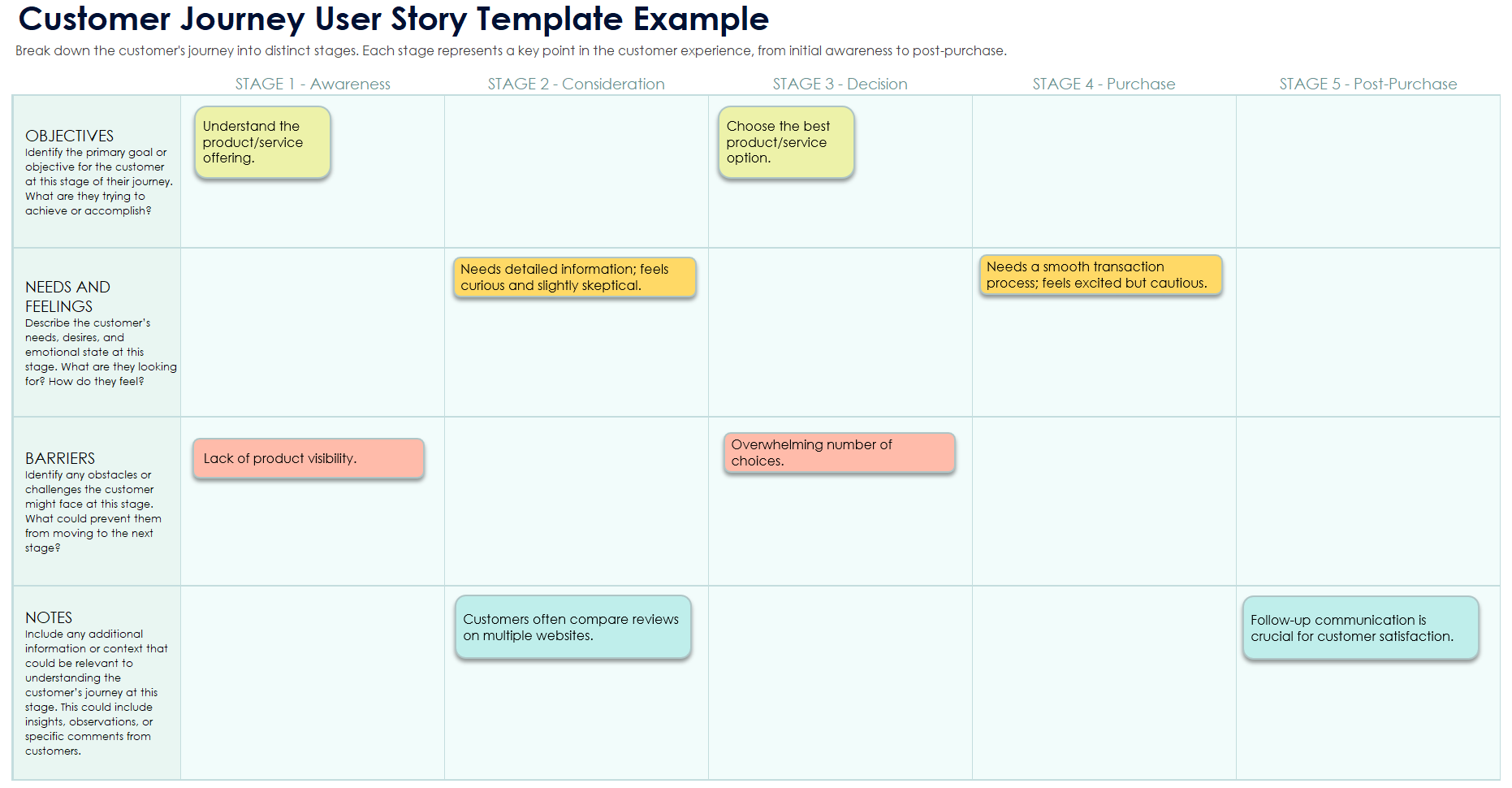Select the 'Understand the product/service offering' yellow note
1512x788 pixels.
tap(261, 142)
